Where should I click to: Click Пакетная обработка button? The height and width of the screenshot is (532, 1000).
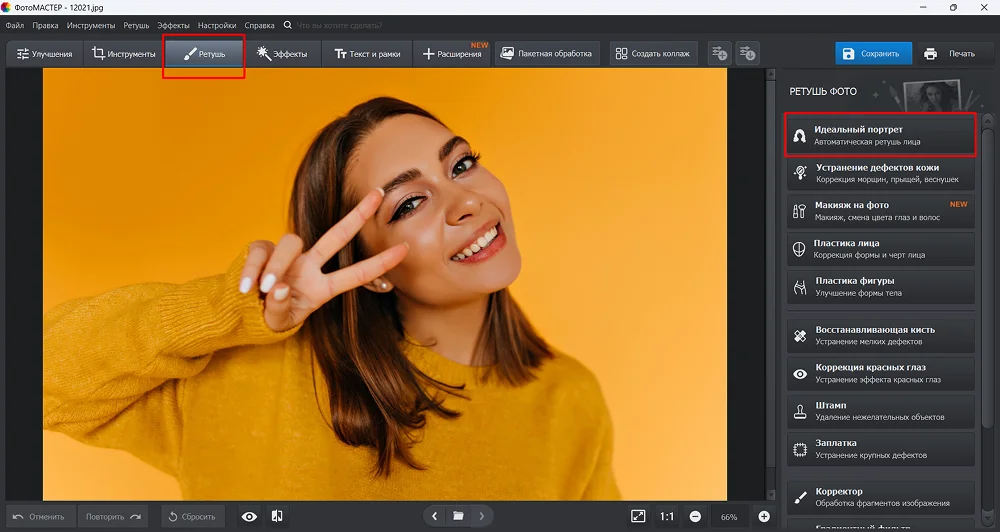[547, 54]
